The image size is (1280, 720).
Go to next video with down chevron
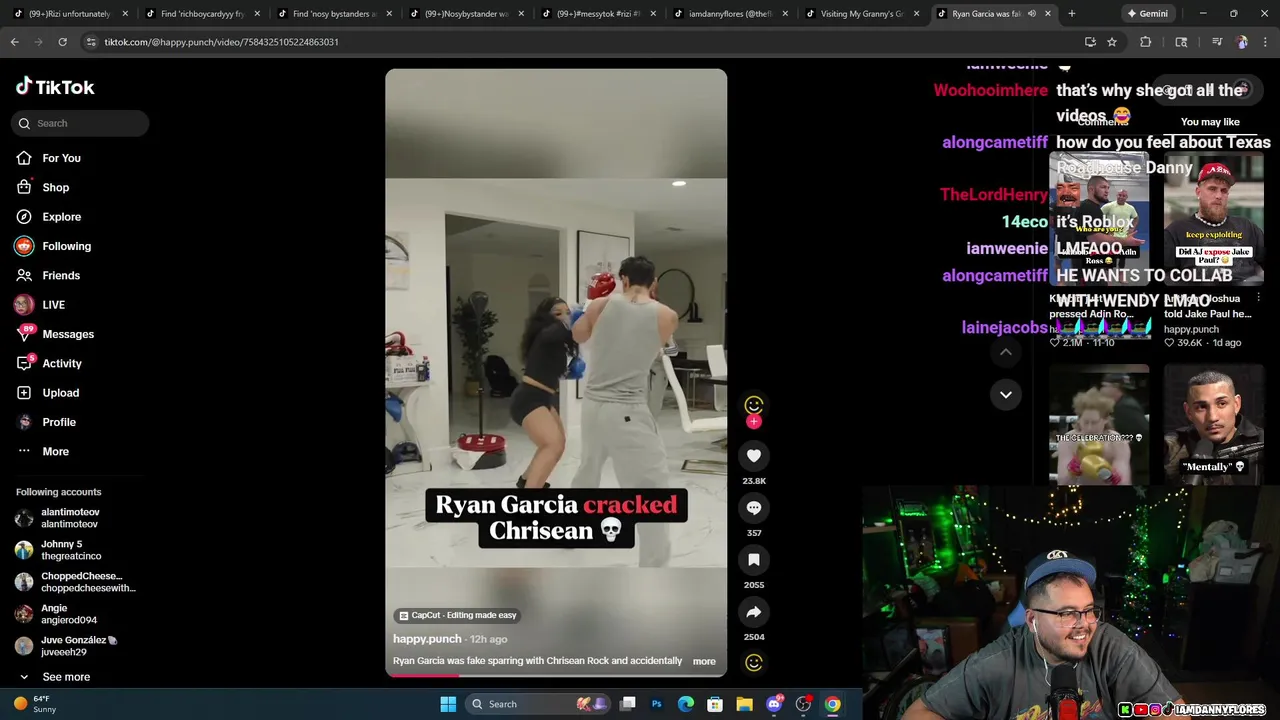click(x=1006, y=394)
